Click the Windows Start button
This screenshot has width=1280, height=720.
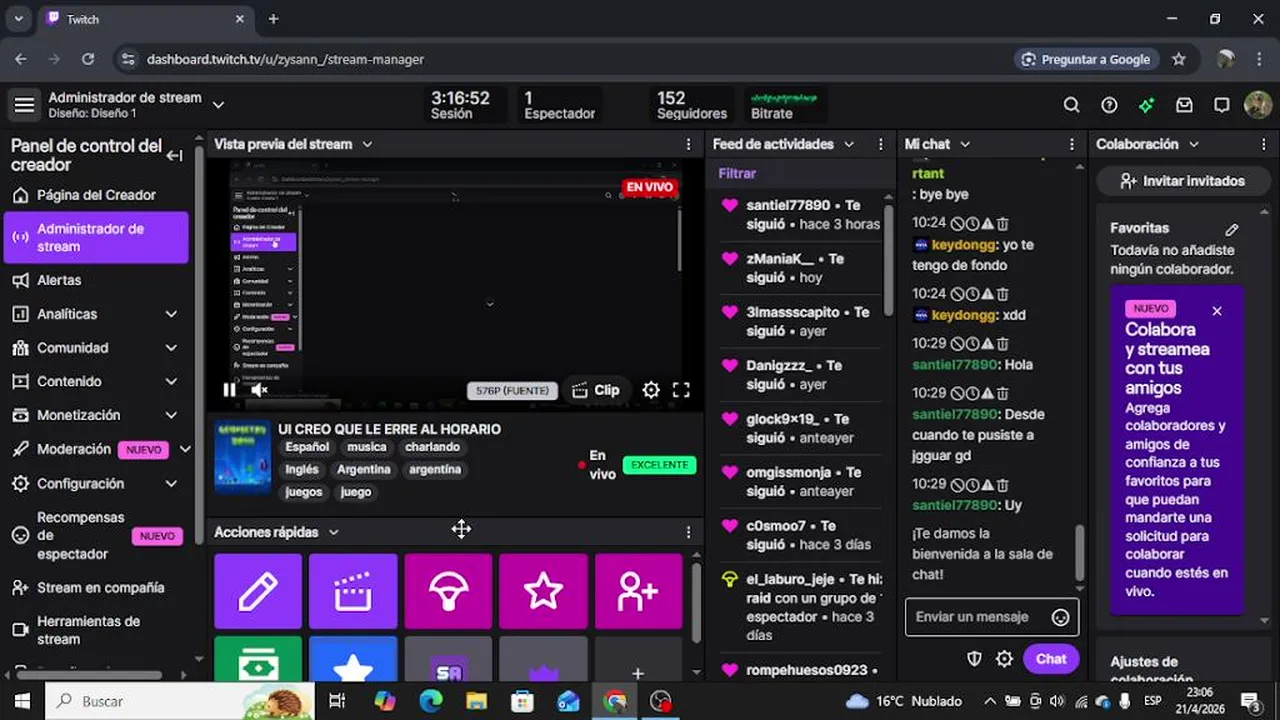[22, 701]
